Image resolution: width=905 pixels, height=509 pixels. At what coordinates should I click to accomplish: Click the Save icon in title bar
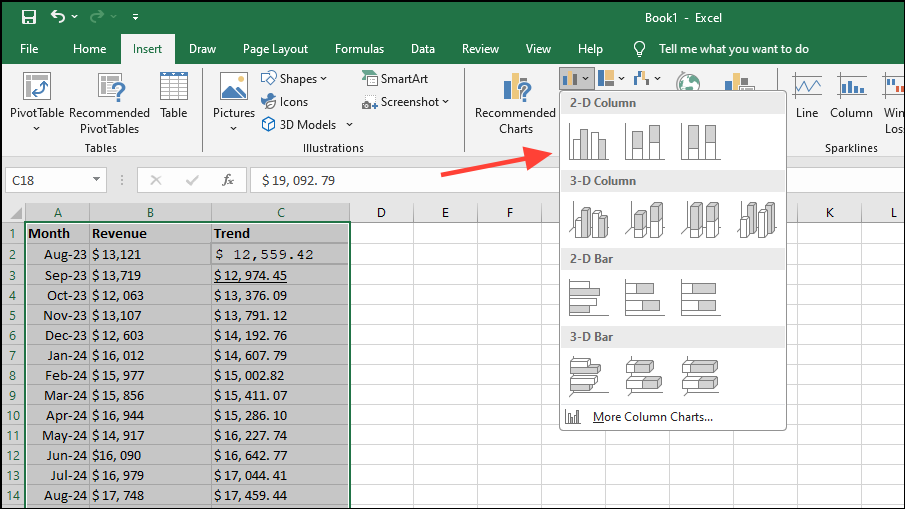coord(28,17)
